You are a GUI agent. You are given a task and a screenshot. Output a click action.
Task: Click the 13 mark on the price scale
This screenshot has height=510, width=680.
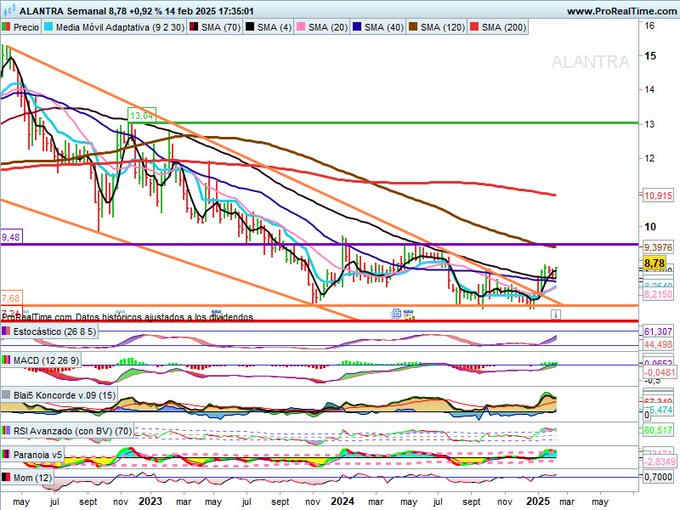(x=650, y=124)
